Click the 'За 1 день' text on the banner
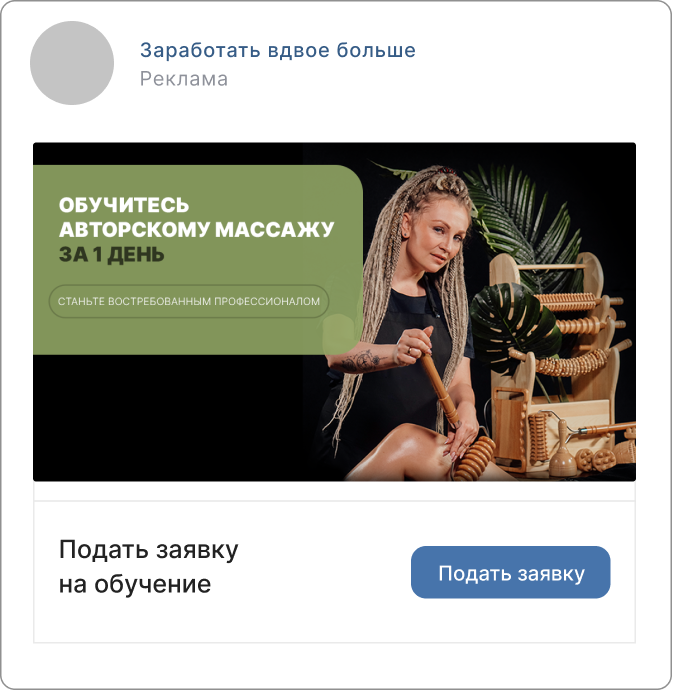673x690 pixels. (111, 255)
